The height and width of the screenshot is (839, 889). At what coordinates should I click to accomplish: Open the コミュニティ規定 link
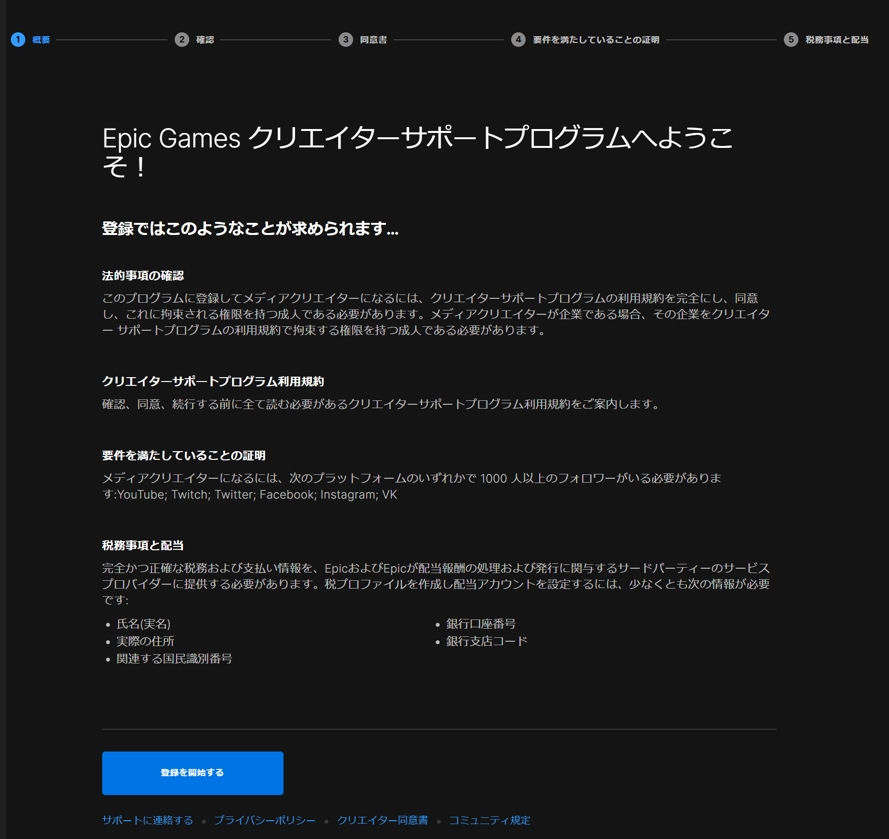click(x=490, y=820)
